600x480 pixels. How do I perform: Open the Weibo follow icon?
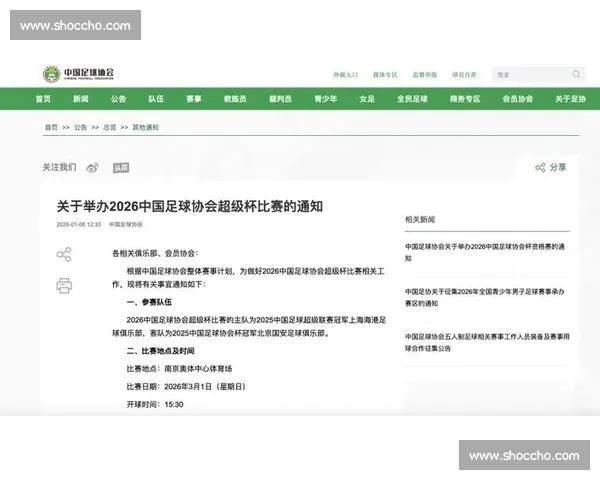point(93,168)
